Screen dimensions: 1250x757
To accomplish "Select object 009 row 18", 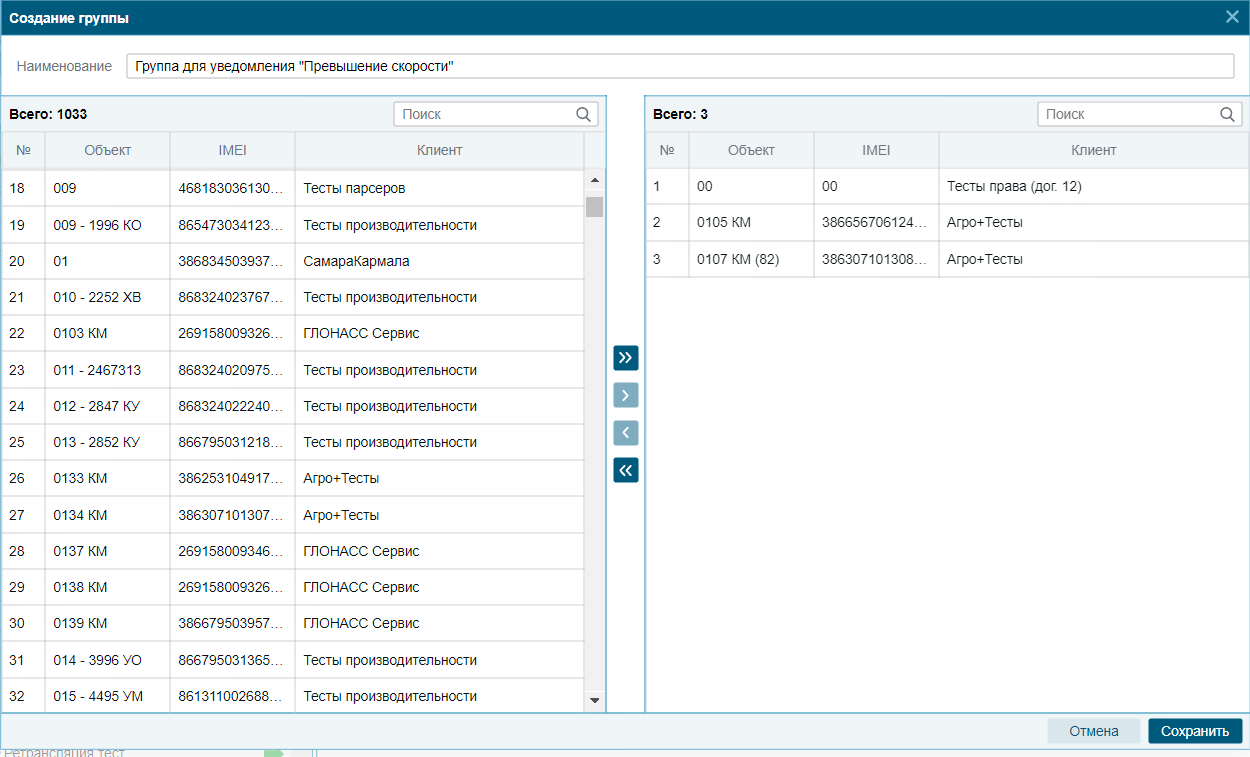I will [x=293, y=188].
